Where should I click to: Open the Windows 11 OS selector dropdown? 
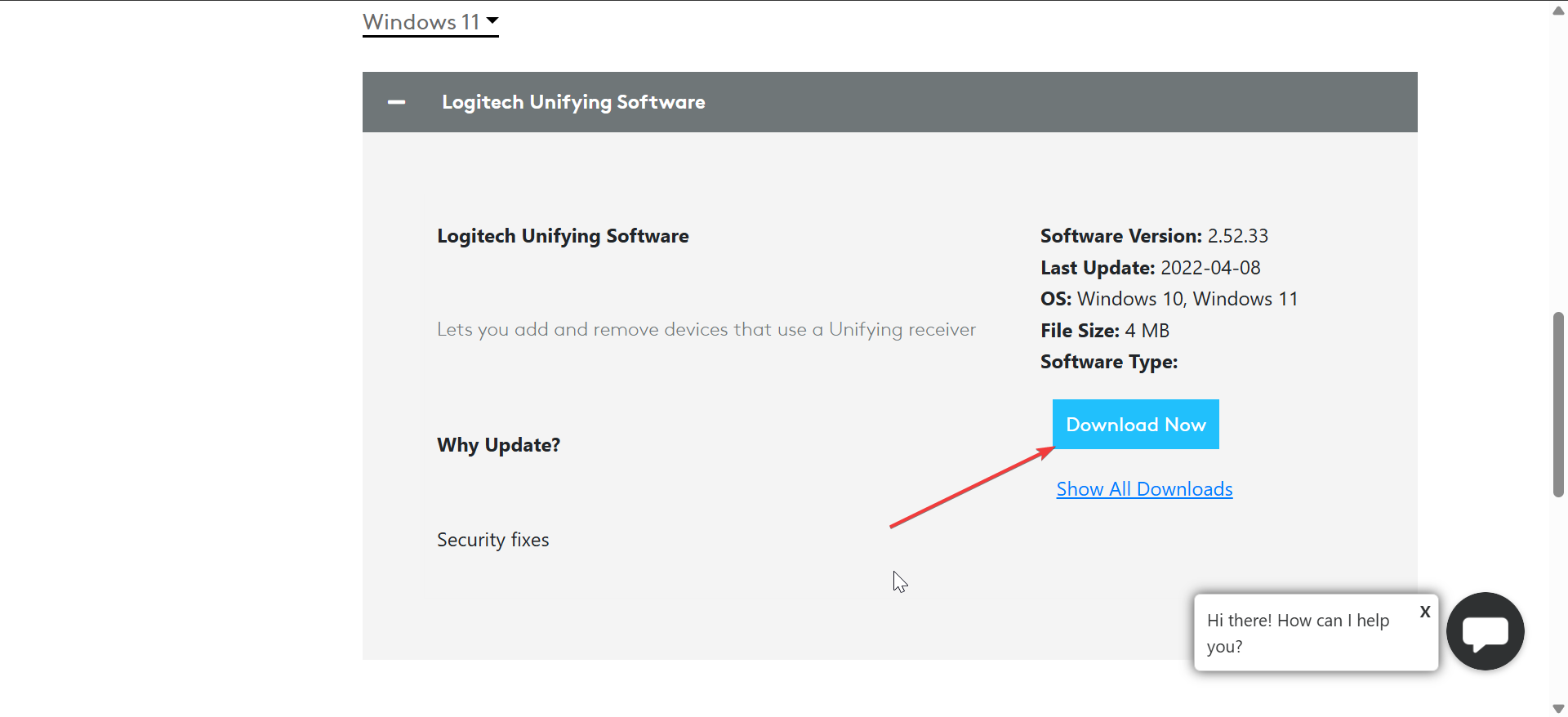430,22
